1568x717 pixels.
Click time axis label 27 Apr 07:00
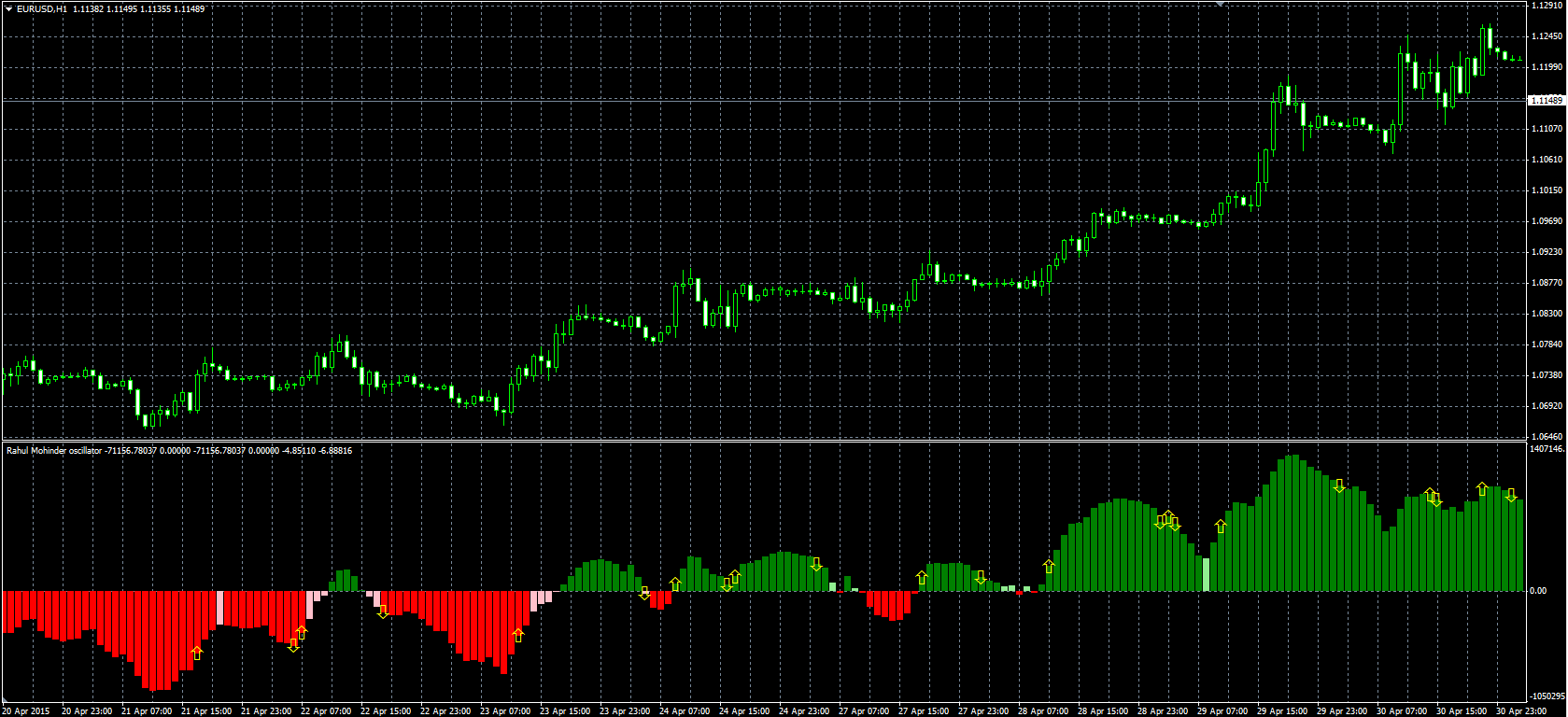point(864,711)
